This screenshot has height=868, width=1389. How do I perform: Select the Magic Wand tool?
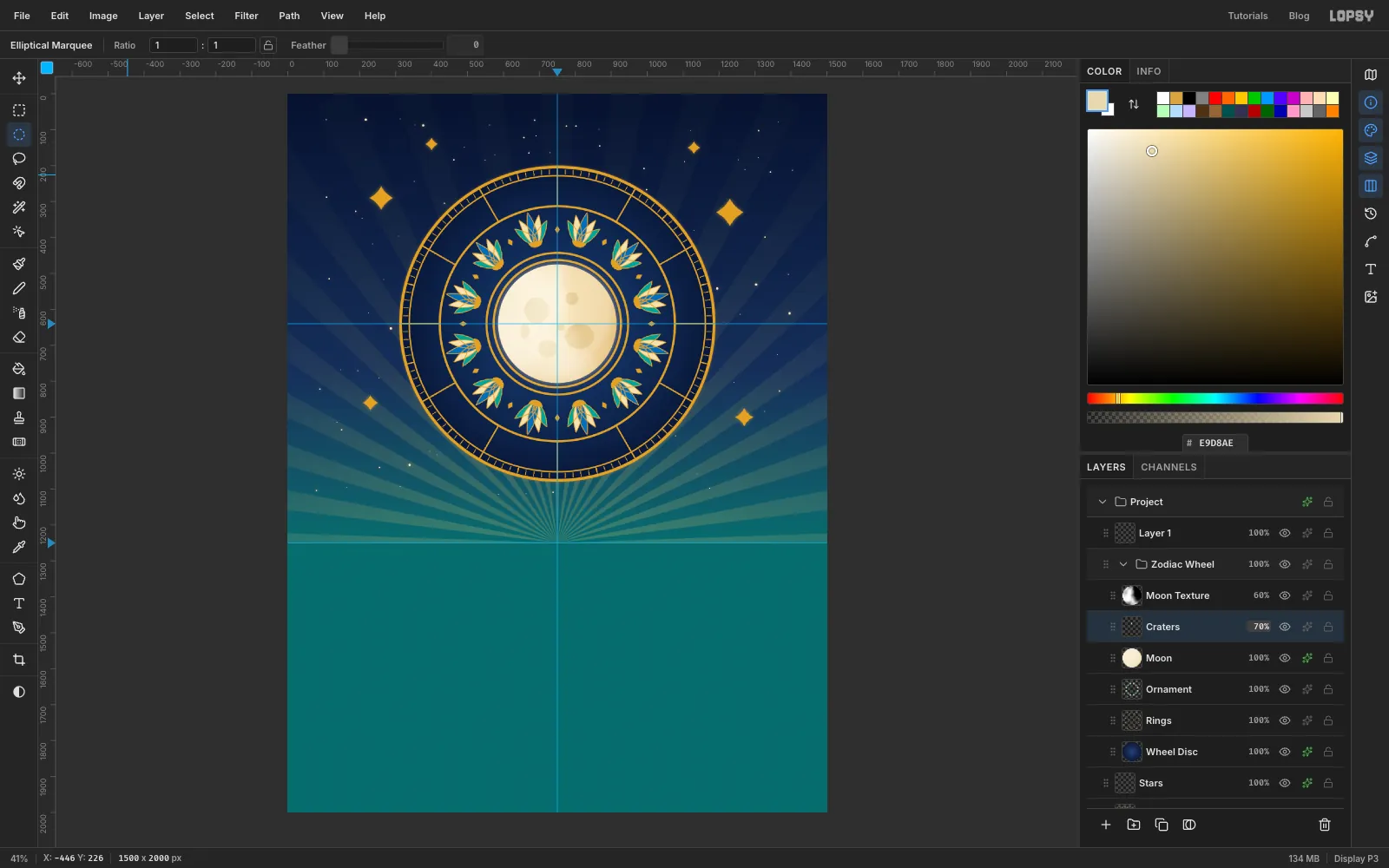click(x=19, y=207)
